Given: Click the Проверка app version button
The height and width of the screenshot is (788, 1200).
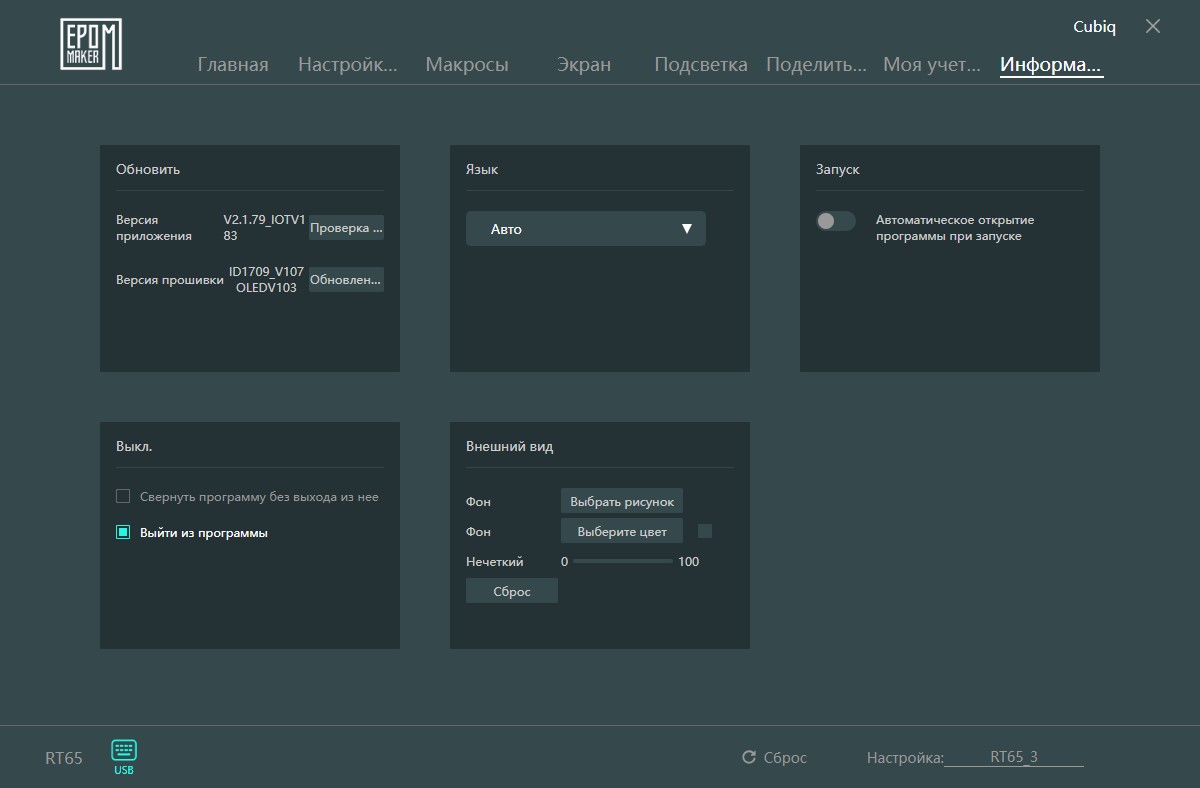Looking at the screenshot, I should 346,228.
